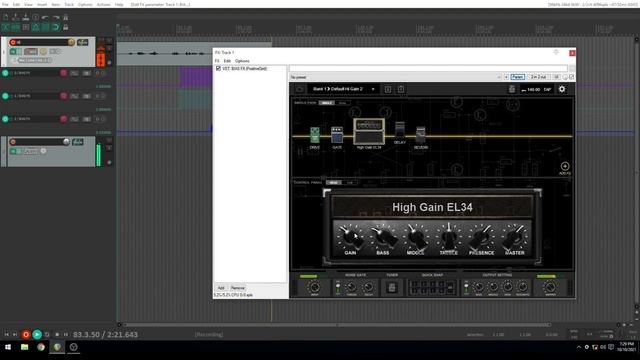Select the High Gain EL34 amp in chain

369,131
